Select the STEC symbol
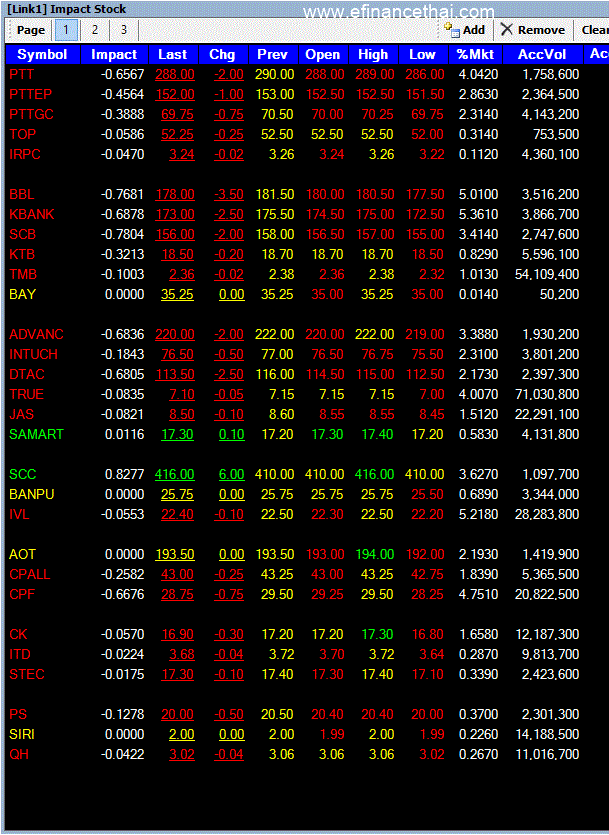The height and width of the screenshot is (835, 609). [x=27, y=674]
